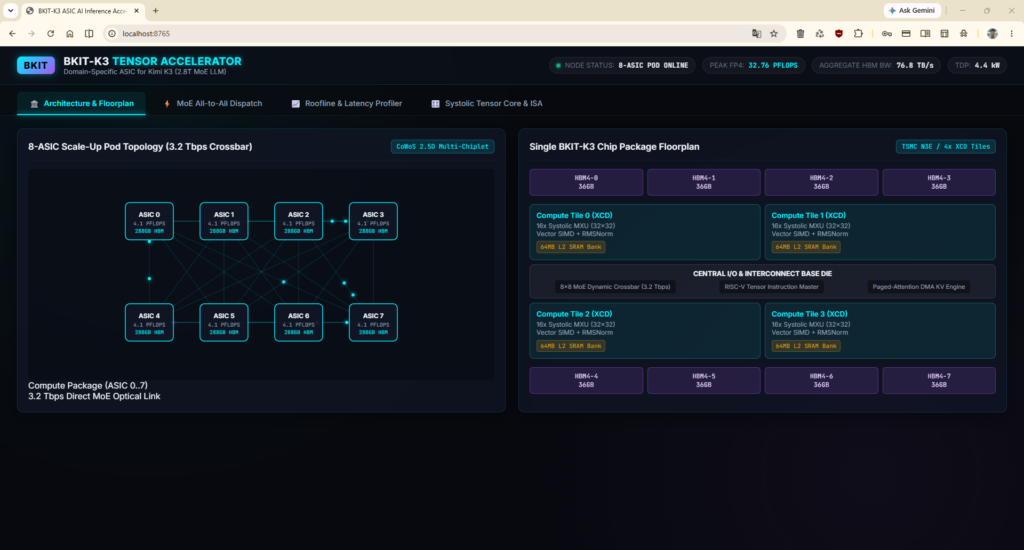Click the layout grid toolbar icon
This screenshot has width=1024, height=550.
coord(944,33)
